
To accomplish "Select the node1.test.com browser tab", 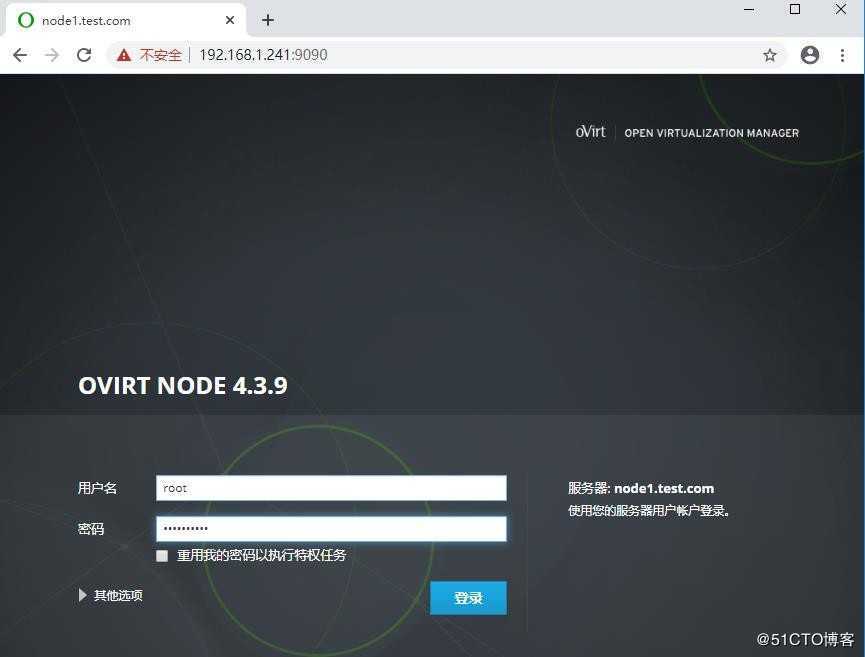I will pyautogui.click(x=125, y=20).
